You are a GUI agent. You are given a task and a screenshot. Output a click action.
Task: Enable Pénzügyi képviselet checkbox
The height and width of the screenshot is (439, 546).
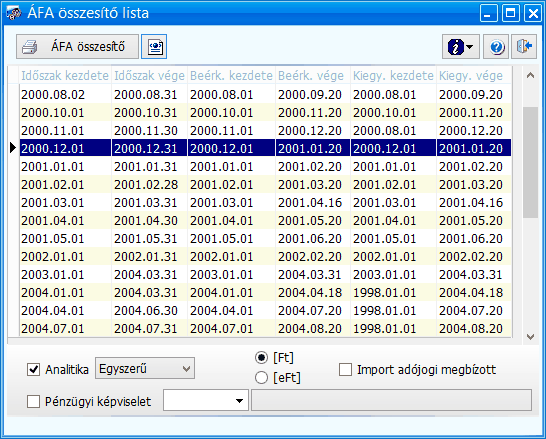(33, 401)
